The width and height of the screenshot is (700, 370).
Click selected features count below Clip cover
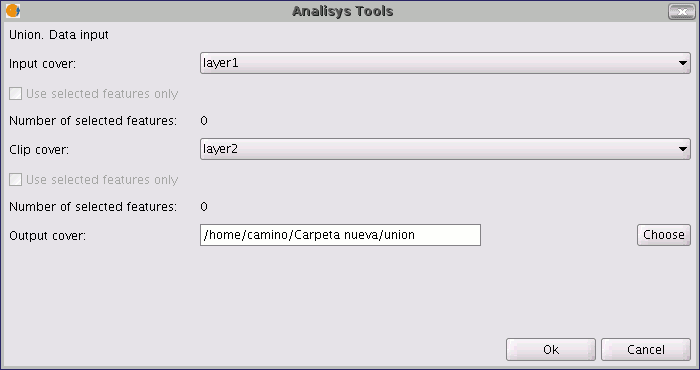pos(204,207)
